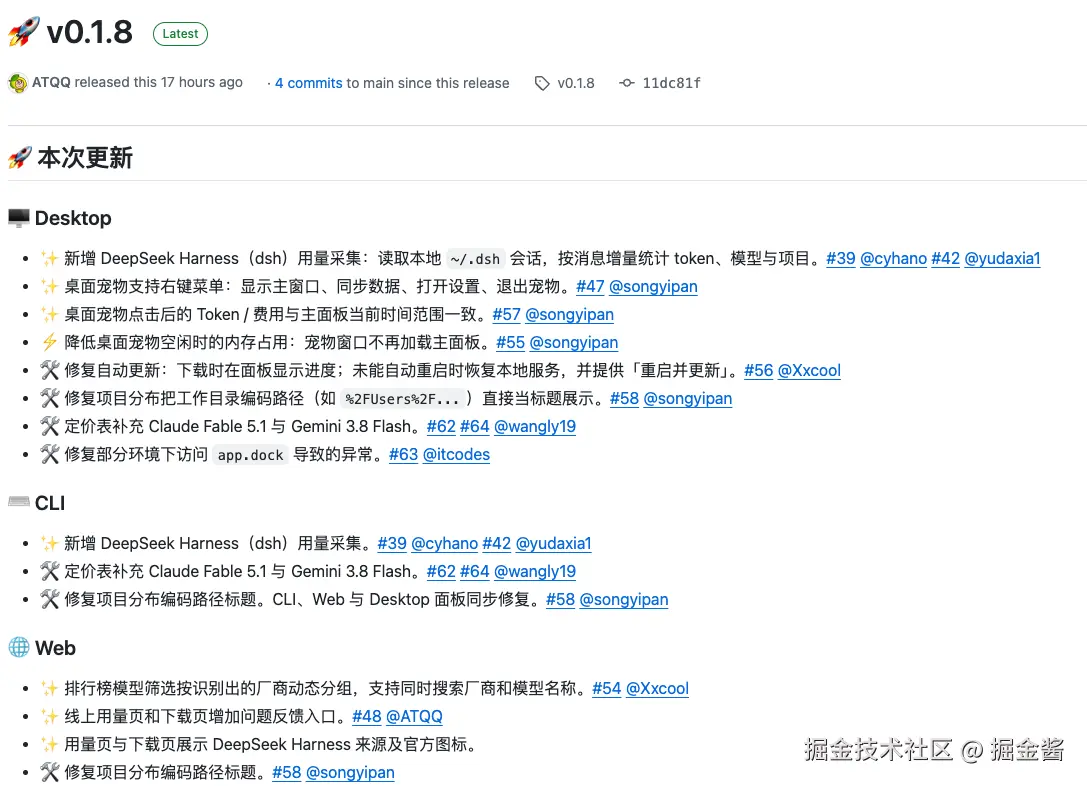
Task: Click the Desktop section heading
Action: (73, 218)
